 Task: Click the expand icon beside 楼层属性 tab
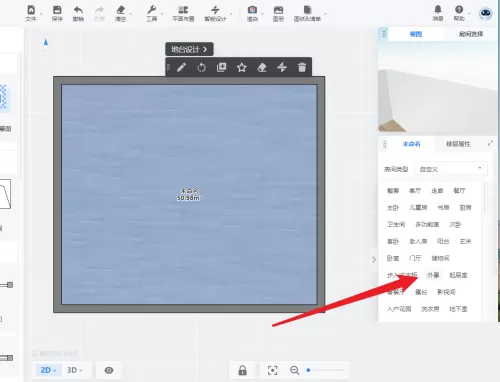click(490, 143)
